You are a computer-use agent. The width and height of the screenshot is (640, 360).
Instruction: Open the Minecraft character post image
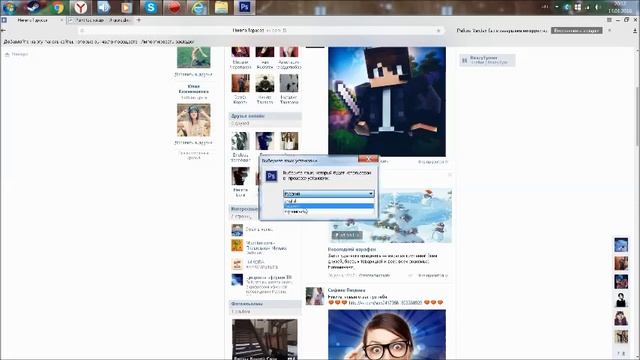pos(387,101)
